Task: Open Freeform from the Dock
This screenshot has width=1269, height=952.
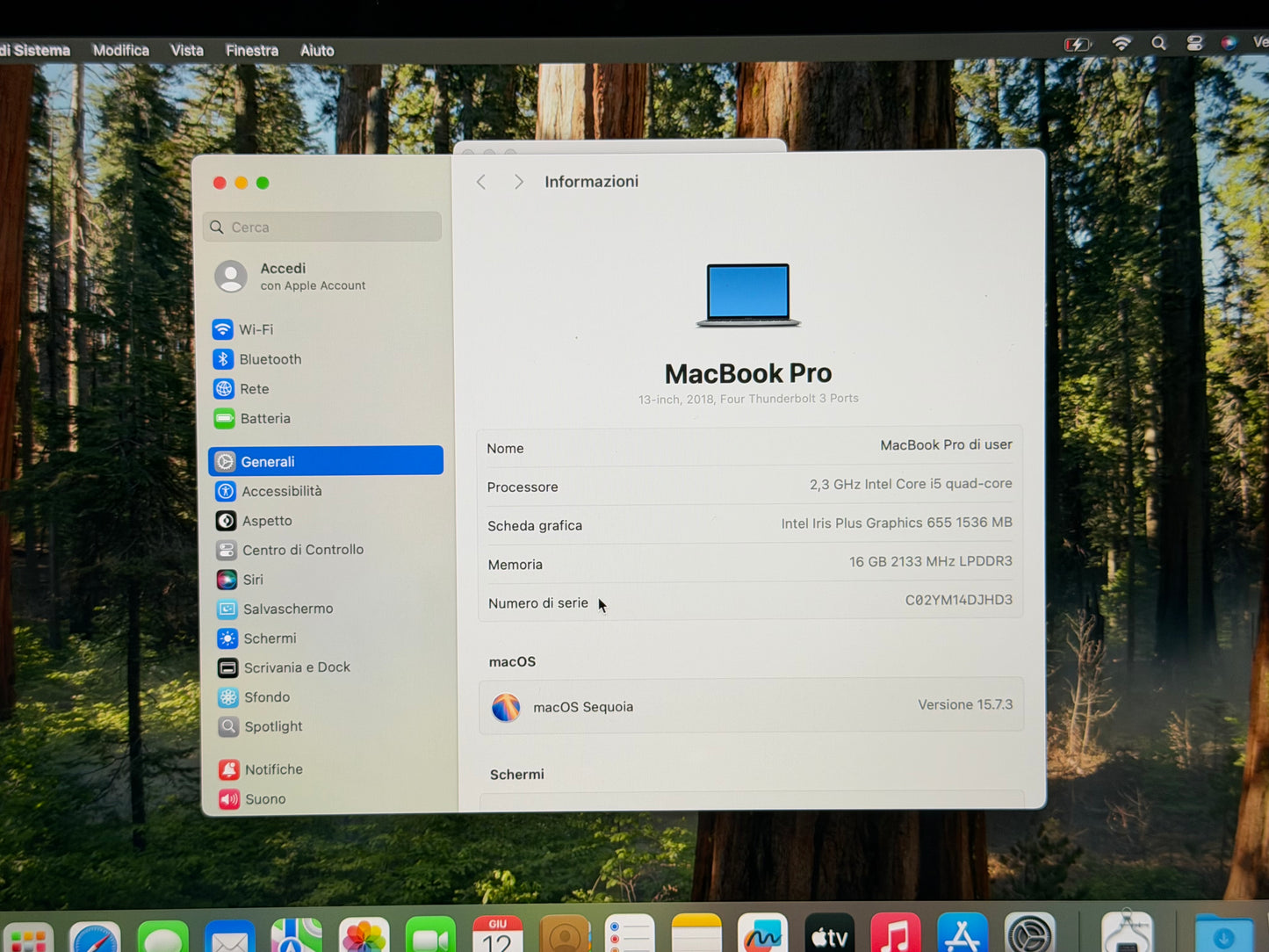Action: 762,933
